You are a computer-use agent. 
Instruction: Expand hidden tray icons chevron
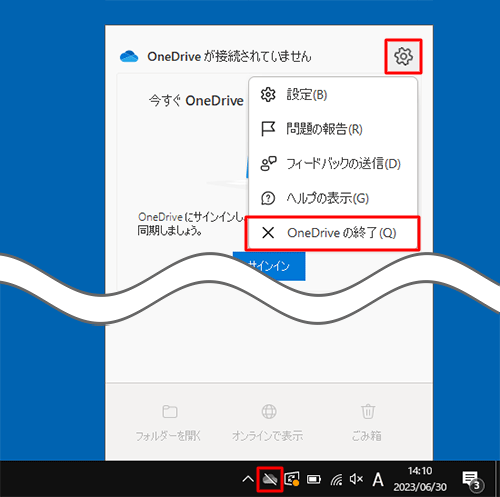[248, 479]
